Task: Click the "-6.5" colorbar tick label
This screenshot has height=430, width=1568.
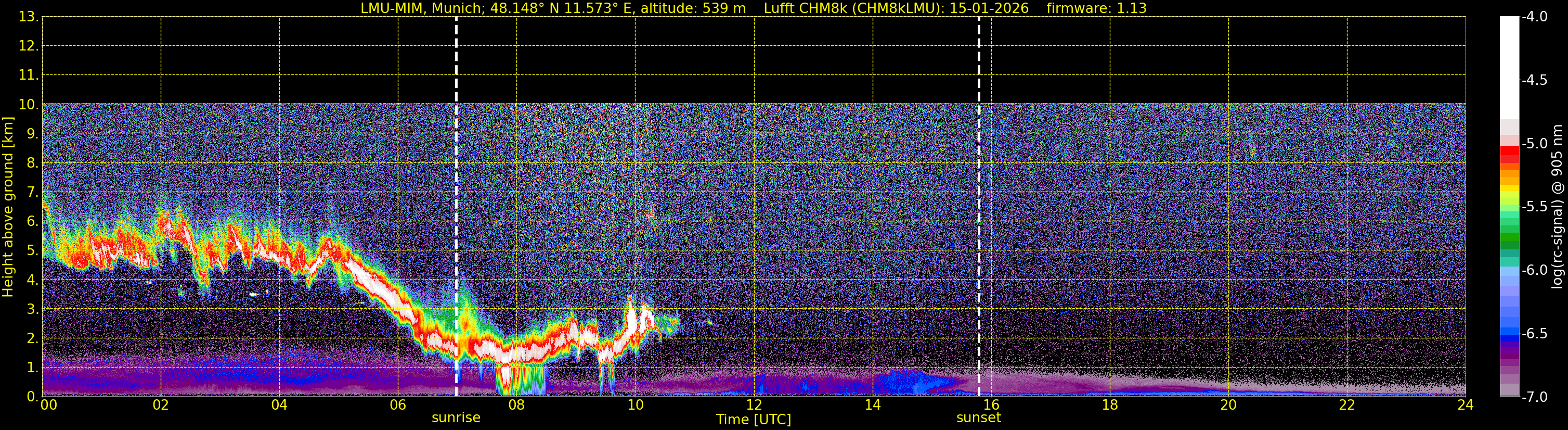Action: 1534,334
